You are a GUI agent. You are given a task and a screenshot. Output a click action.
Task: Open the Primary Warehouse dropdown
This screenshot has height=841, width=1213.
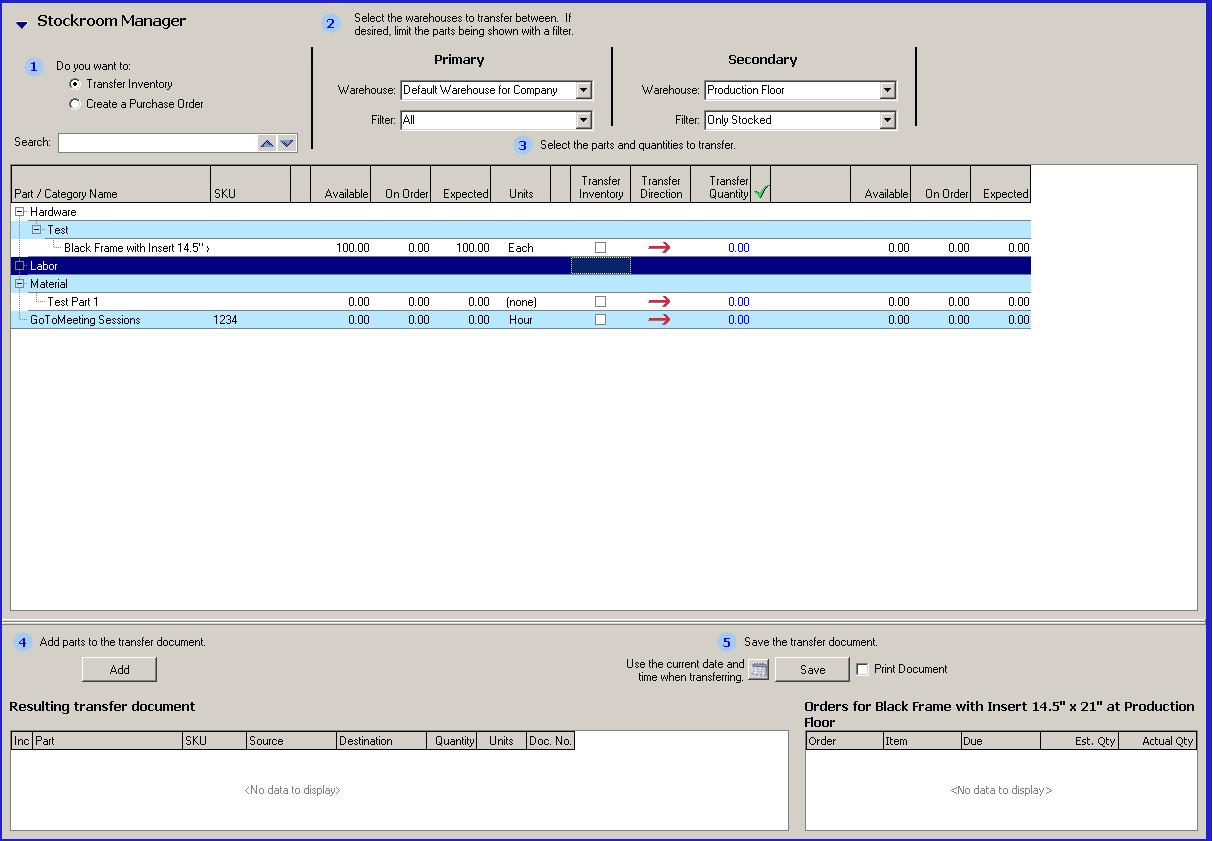(x=584, y=90)
